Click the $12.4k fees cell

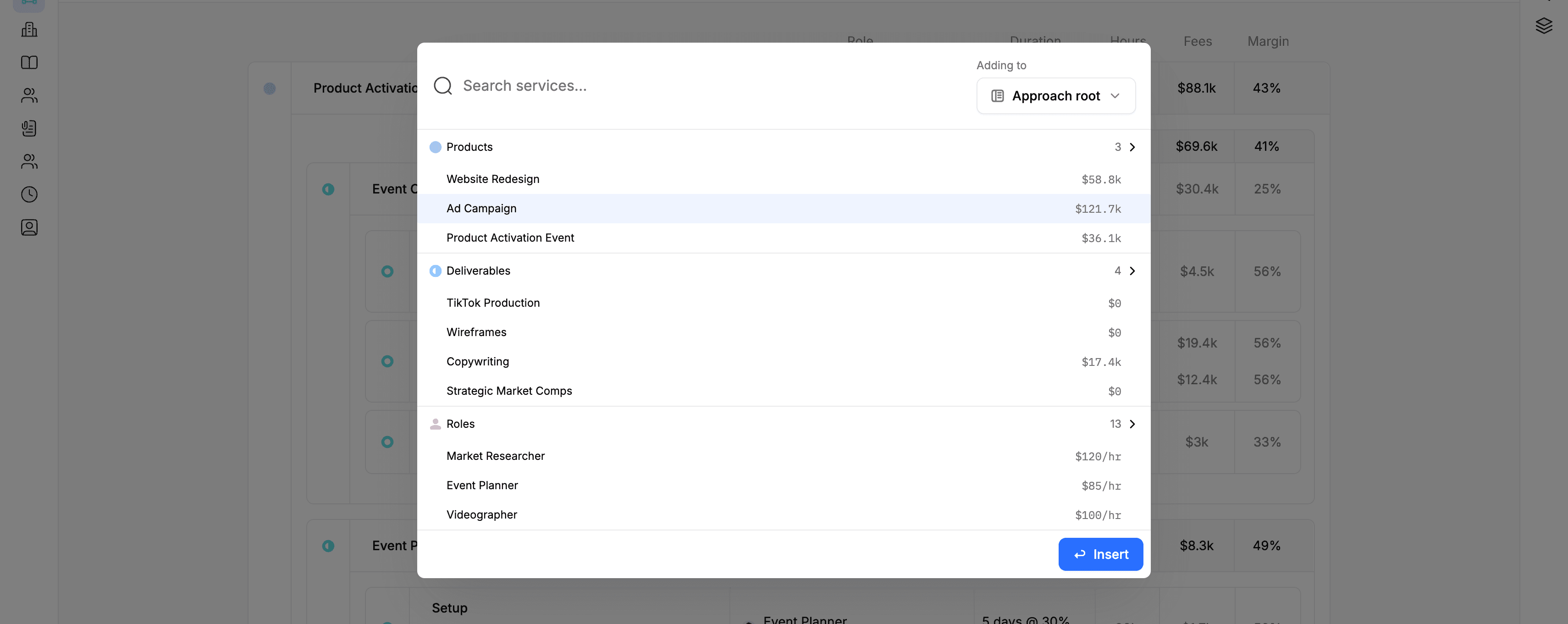(1197, 380)
